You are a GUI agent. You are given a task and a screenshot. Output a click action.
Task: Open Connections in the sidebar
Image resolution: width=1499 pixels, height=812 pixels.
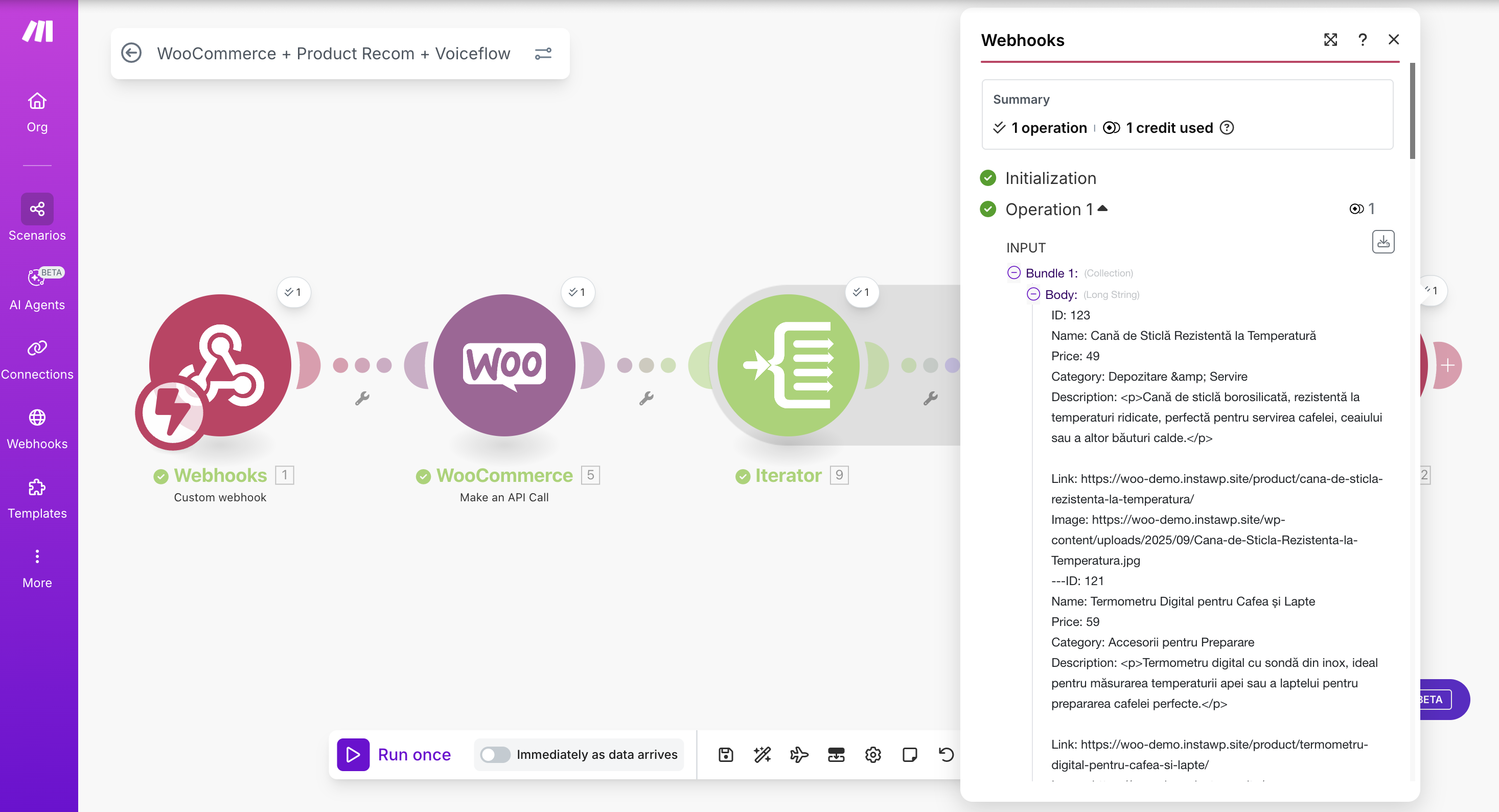tap(37, 359)
